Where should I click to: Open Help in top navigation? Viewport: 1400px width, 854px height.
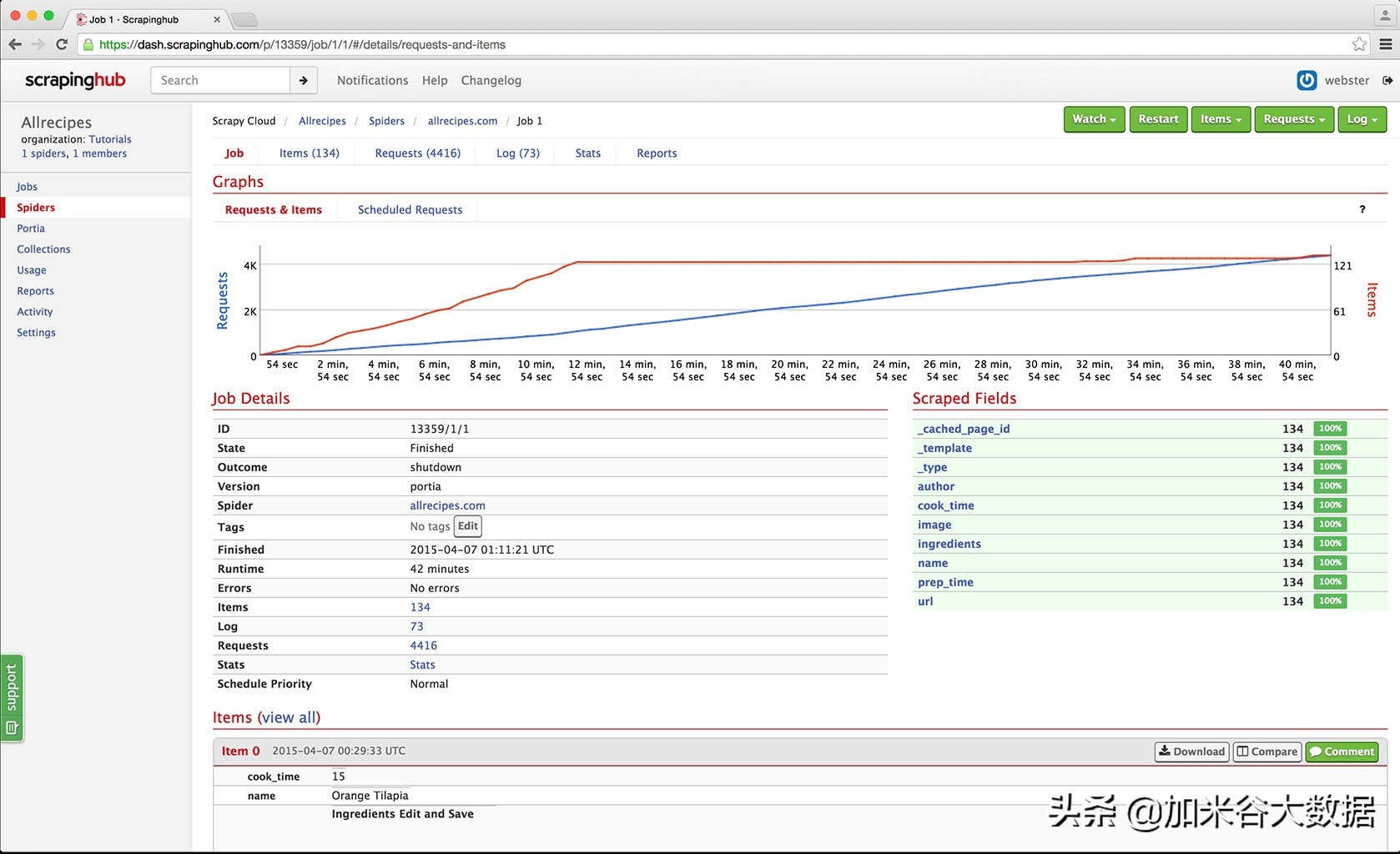[x=435, y=80]
